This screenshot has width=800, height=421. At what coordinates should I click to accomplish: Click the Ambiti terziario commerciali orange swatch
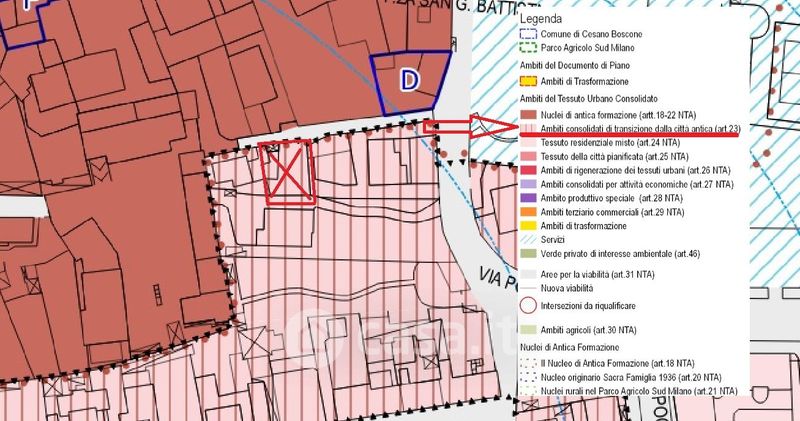pyautogui.click(x=527, y=212)
